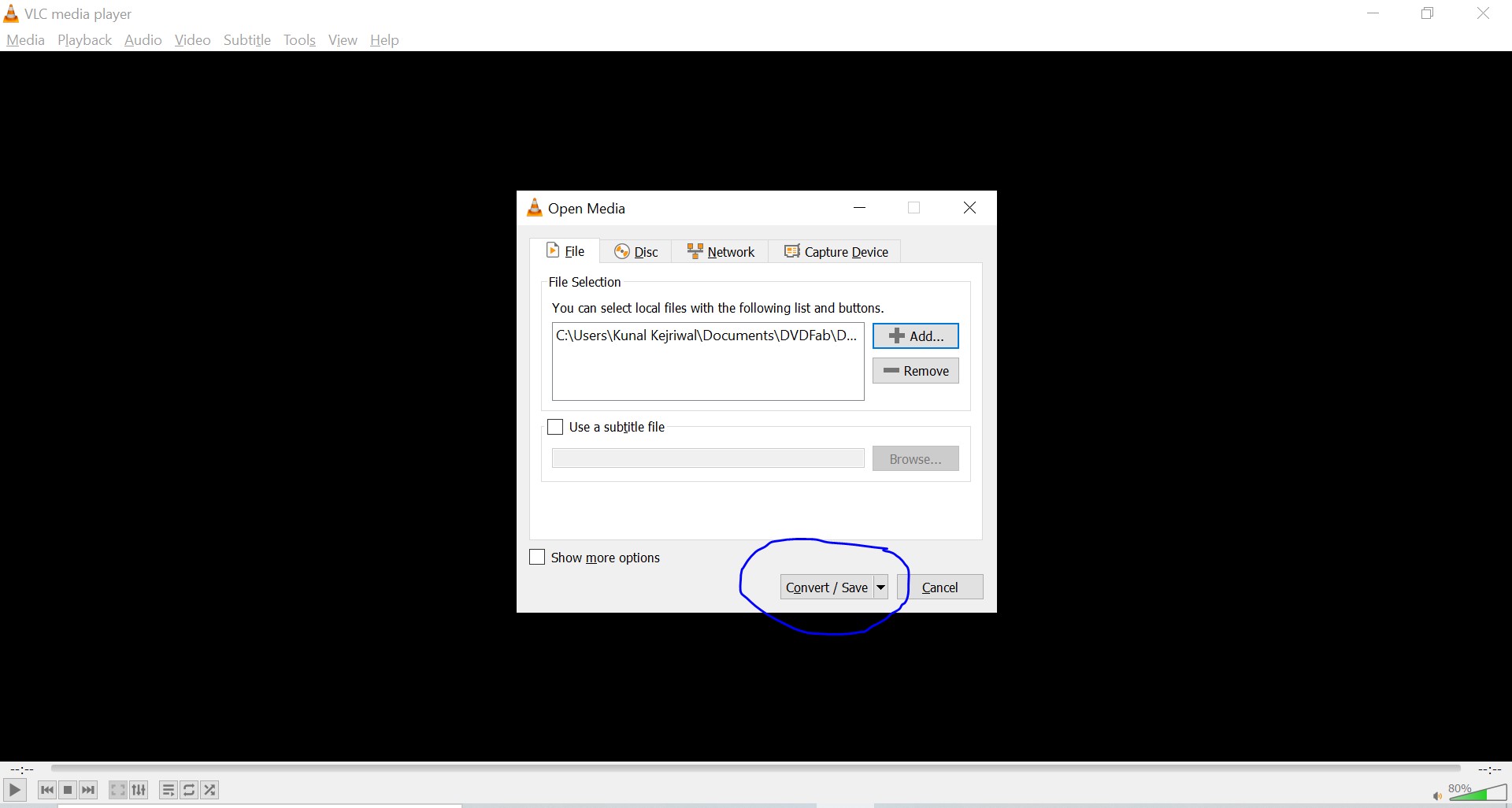Switch to the Network tab
This screenshot has height=808, width=1512.
[719, 251]
